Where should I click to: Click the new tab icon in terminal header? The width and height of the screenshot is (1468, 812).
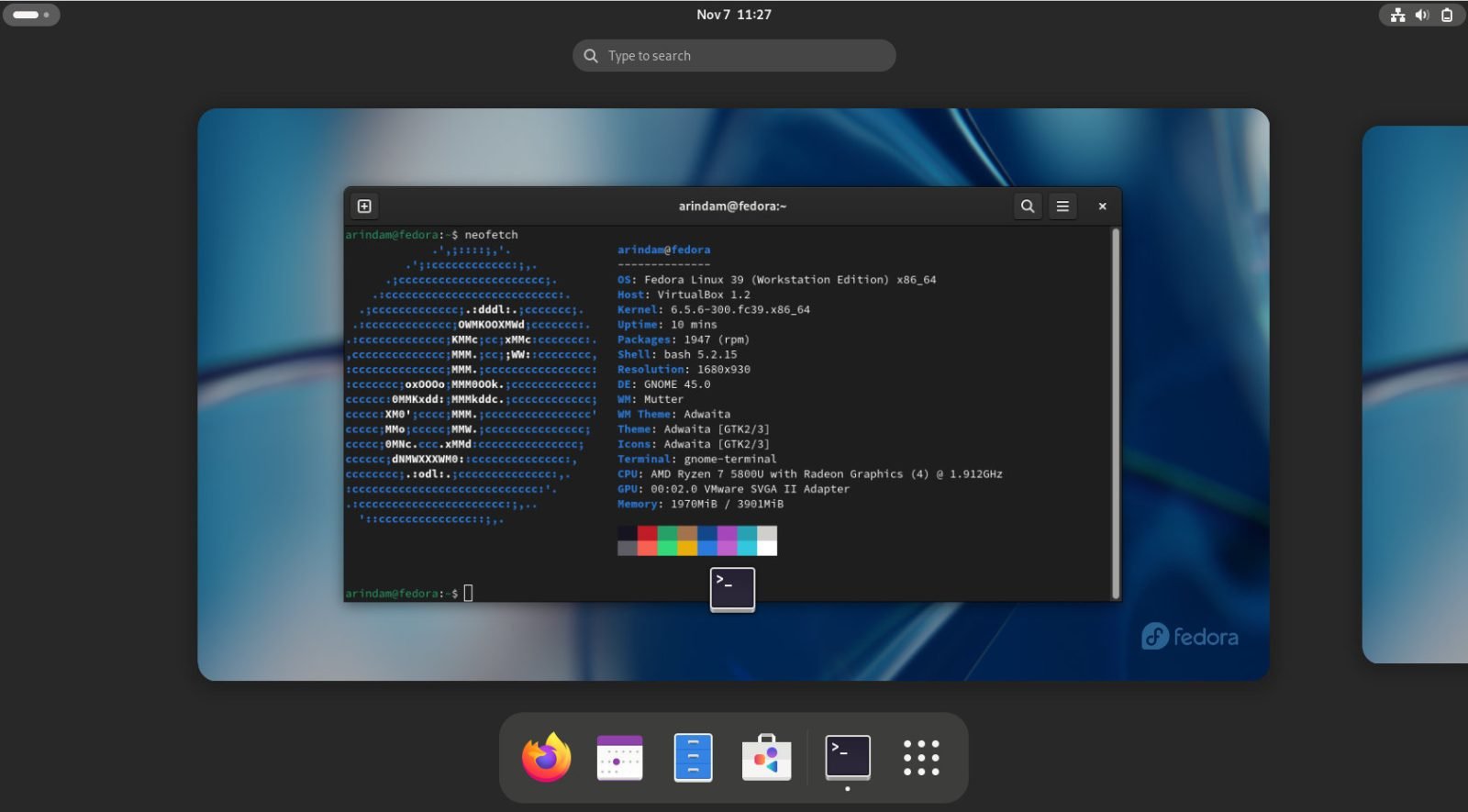(364, 206)
